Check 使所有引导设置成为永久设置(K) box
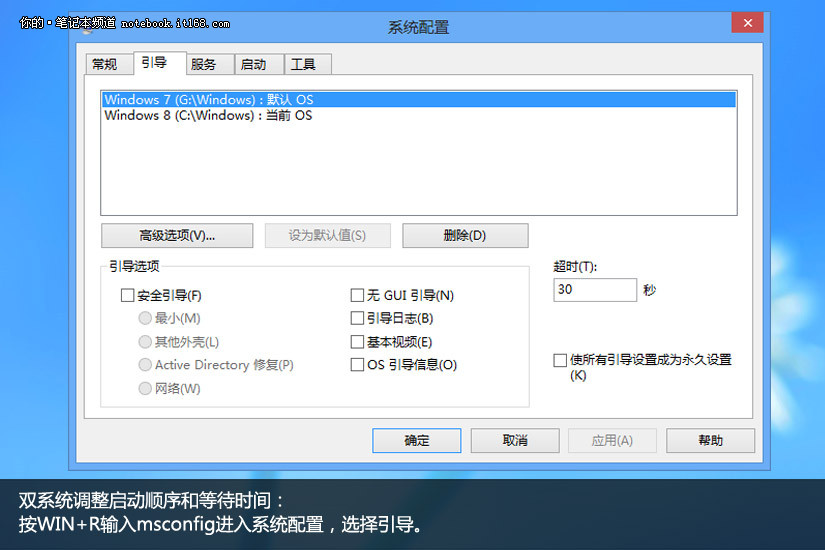This screenshot has height=550, width=825. point(560,360)
